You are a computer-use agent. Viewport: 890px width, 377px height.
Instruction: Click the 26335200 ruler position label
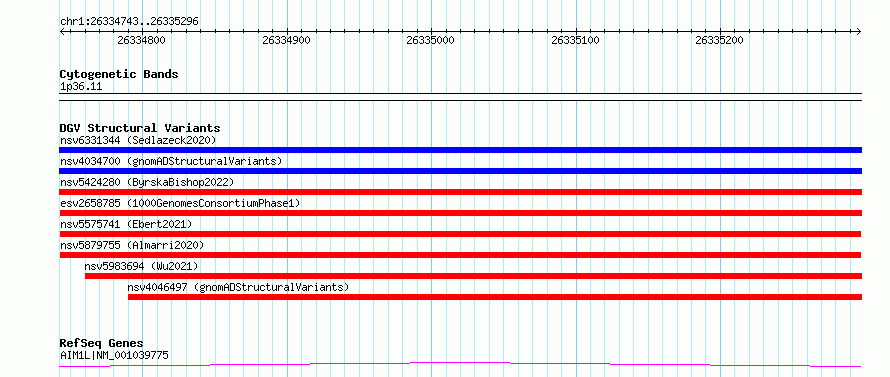[720, 41]
